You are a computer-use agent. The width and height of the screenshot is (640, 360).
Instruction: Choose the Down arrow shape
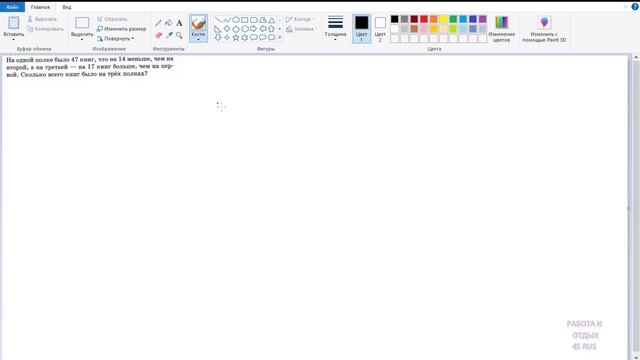point(218,38)
